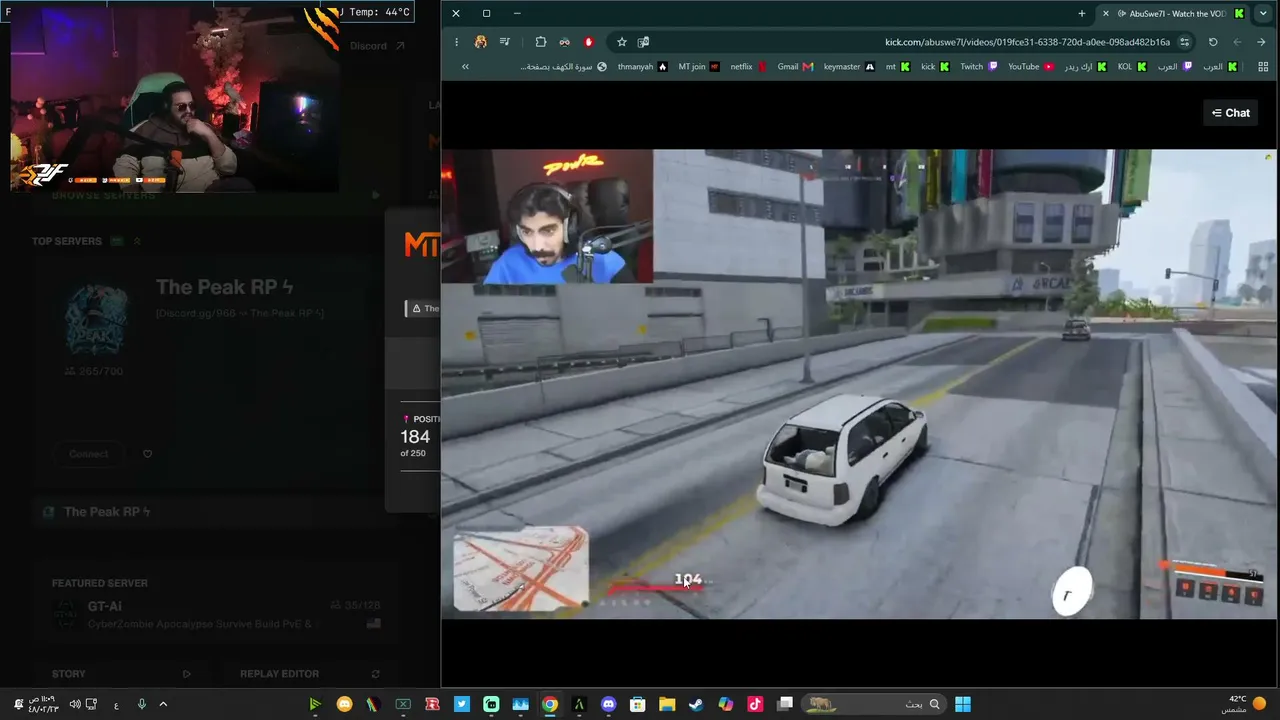Open the keymaster bookmark

[849, 67]
